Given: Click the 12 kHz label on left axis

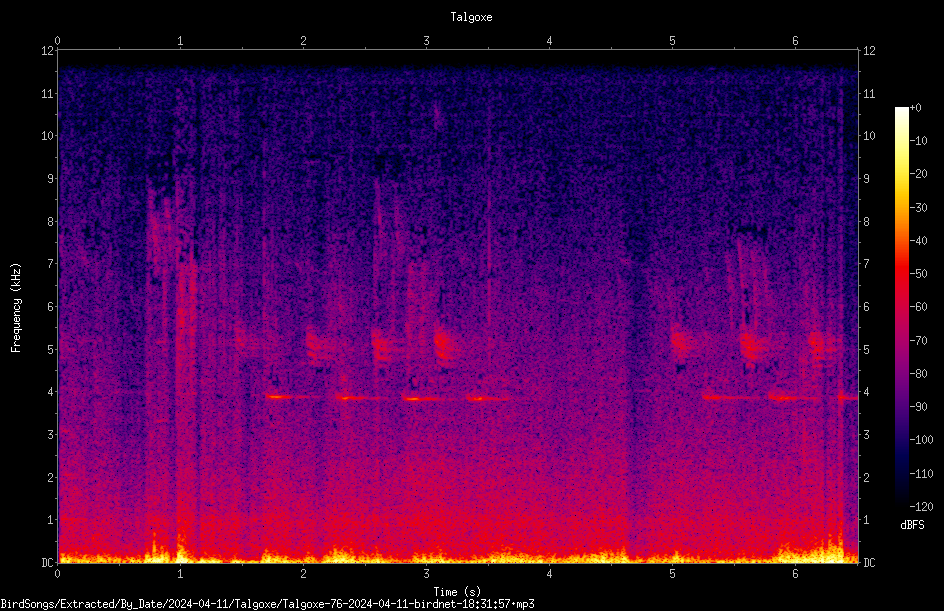Looking at the screenshot, I should click(x=48, y=51).
